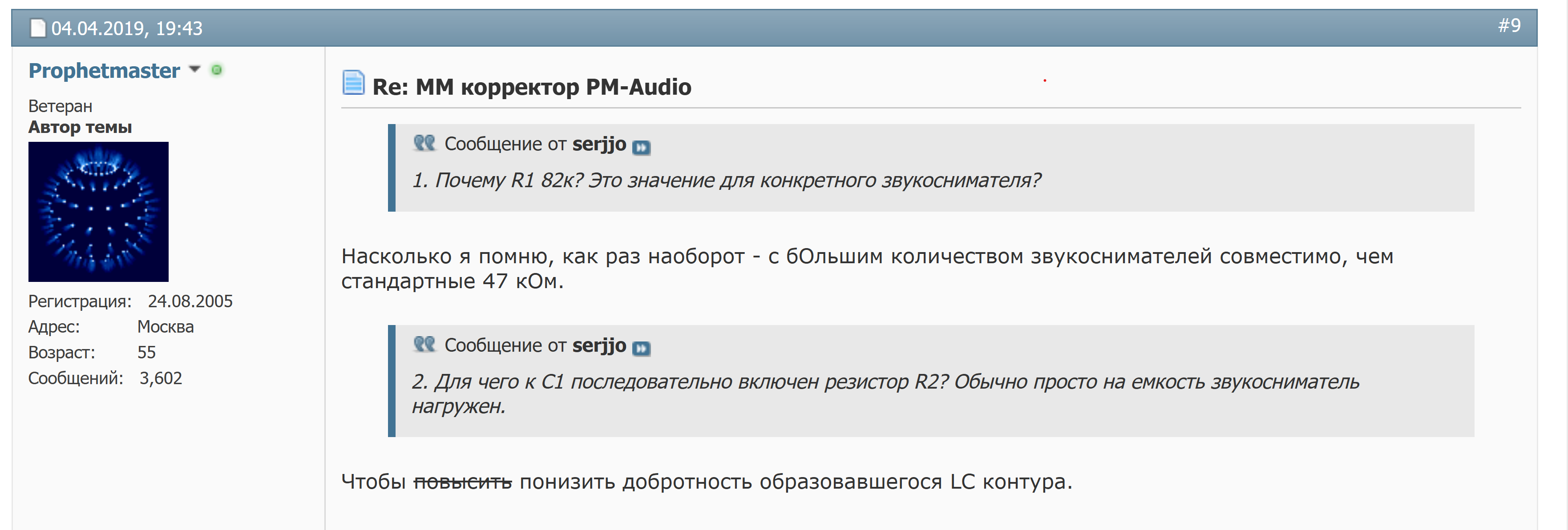1568x530 pixels.
Task: Expand the dropdown arrow next to Prophetmaster
Action: (195, 69)
